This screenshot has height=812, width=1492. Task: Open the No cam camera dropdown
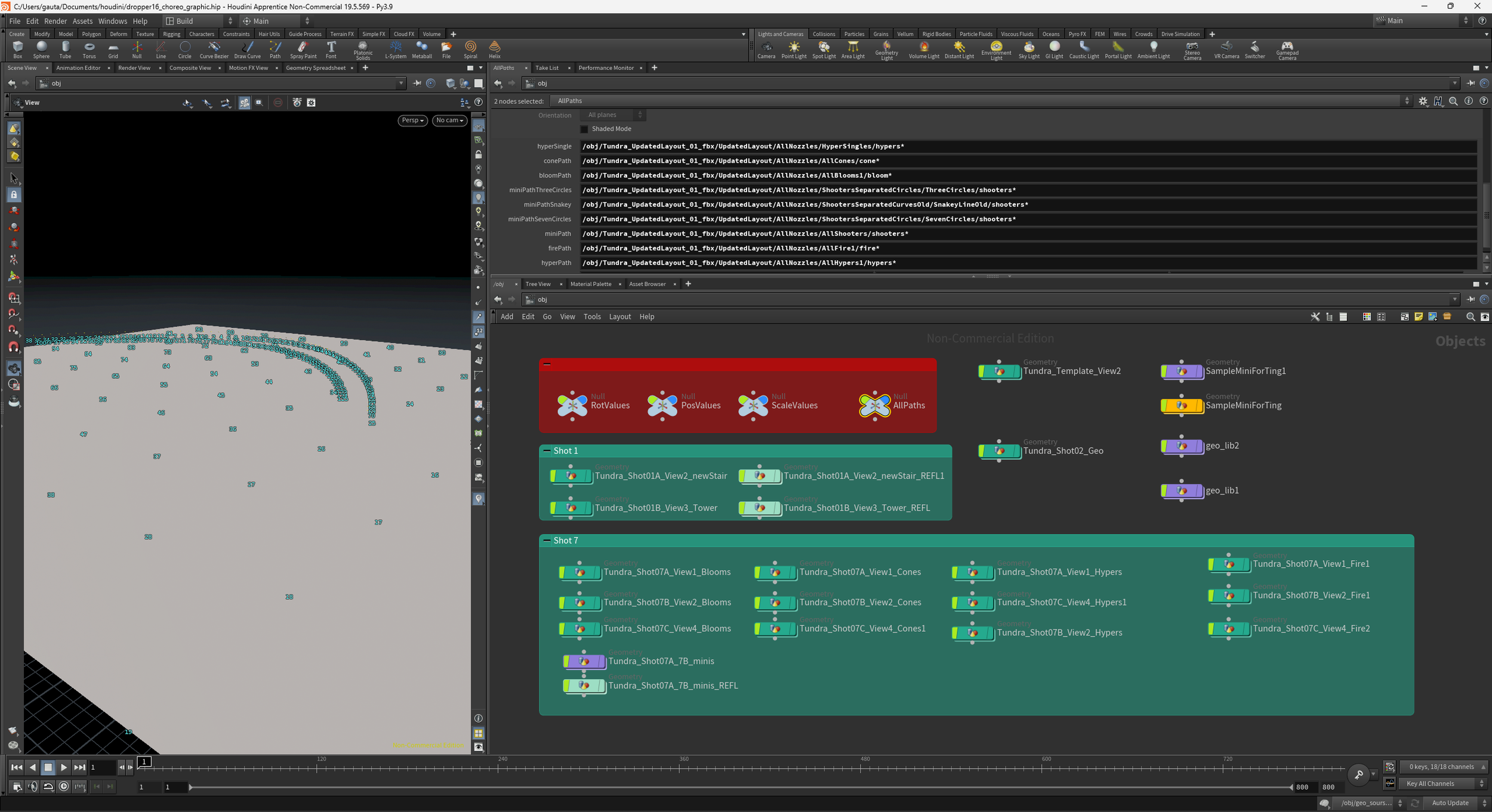click(x=449, y=121)
